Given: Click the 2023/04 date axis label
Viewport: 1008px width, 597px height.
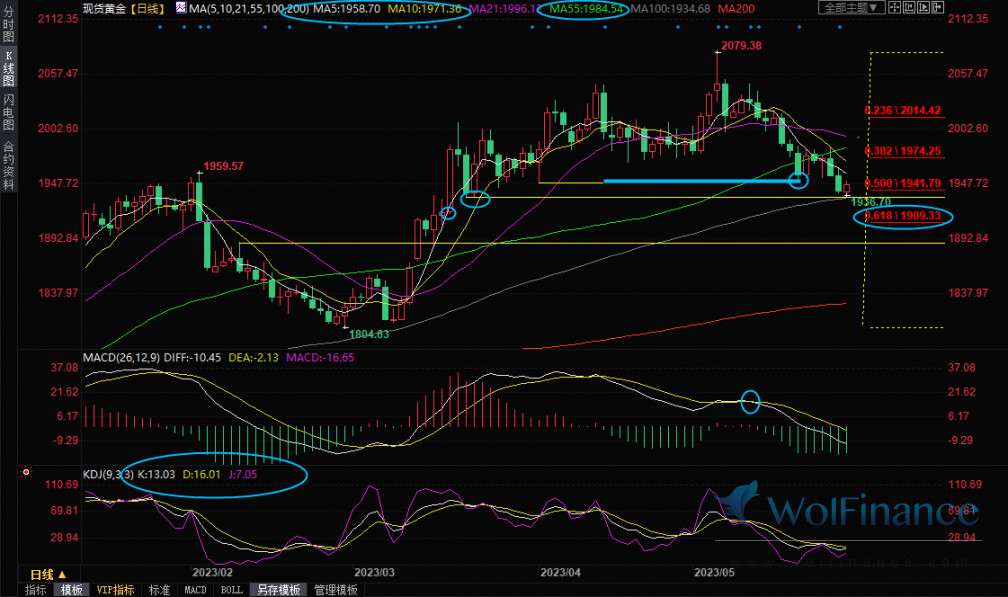Looking at the screenshot, I should tap(561, 572).
